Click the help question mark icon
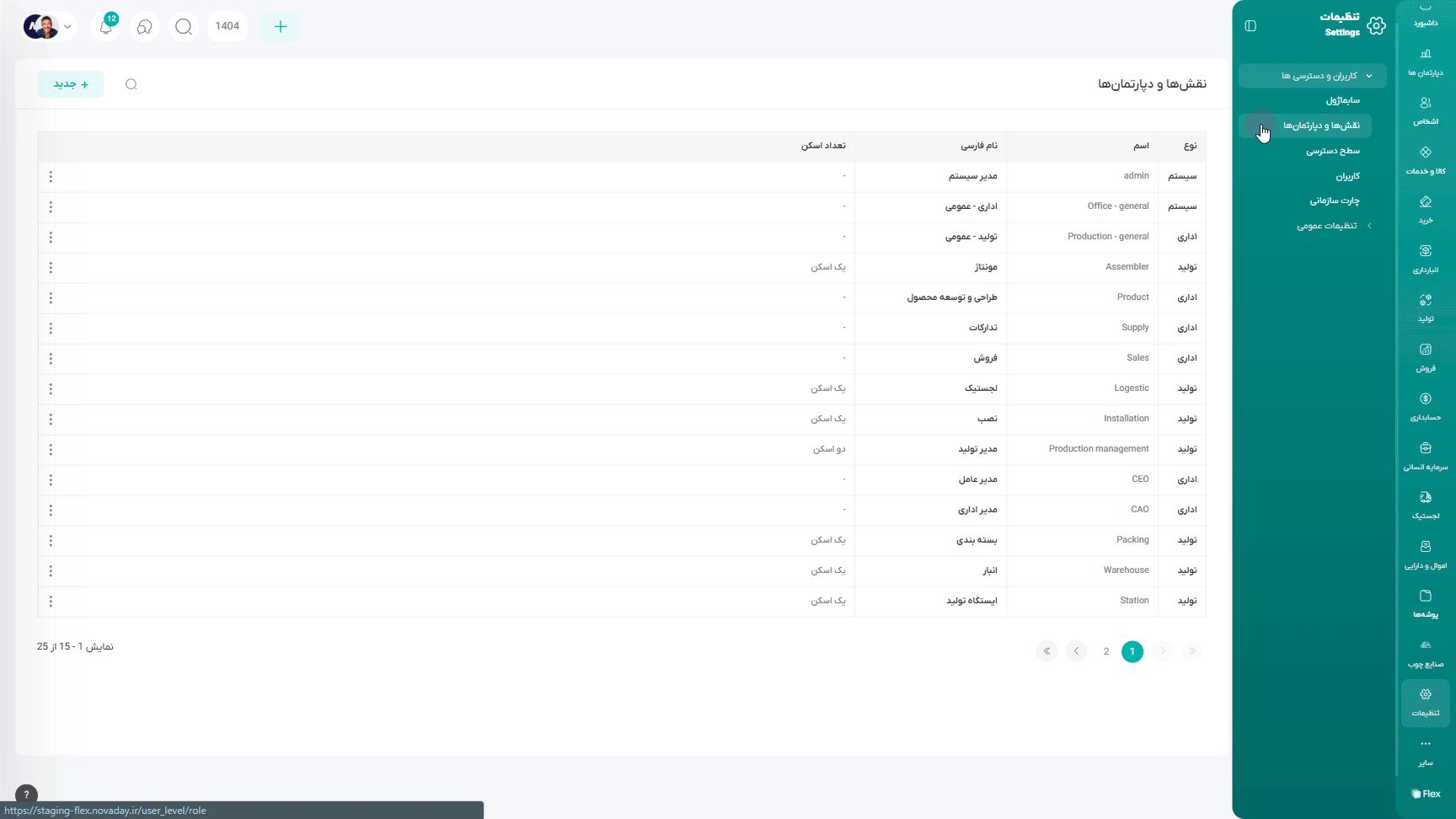This screenshot has width=1456, height=819. pos(26,794)
